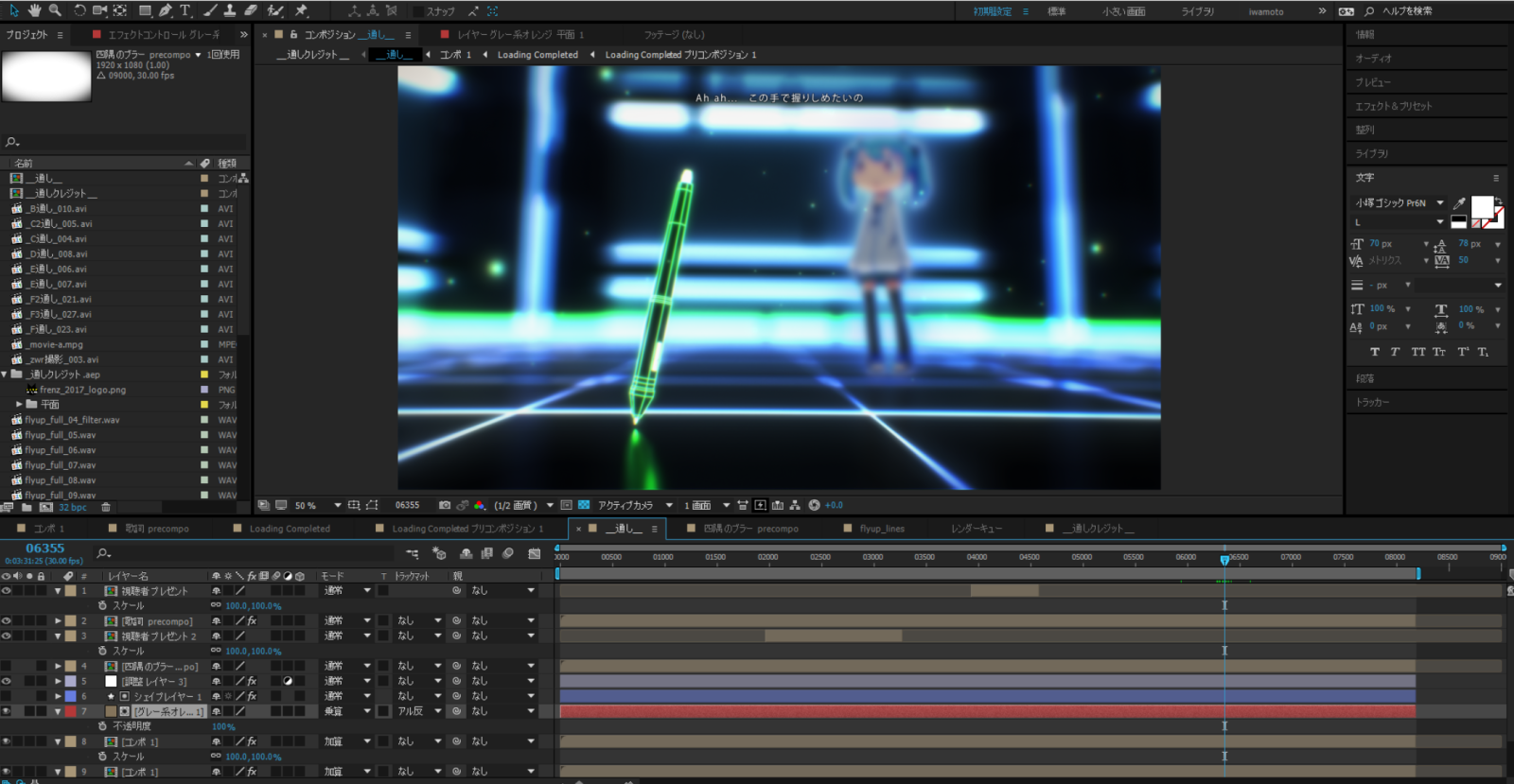Open blend mode dropdown of layer 7 (乗算)
Screen dimensions: 1514x784
coord(347,711)
